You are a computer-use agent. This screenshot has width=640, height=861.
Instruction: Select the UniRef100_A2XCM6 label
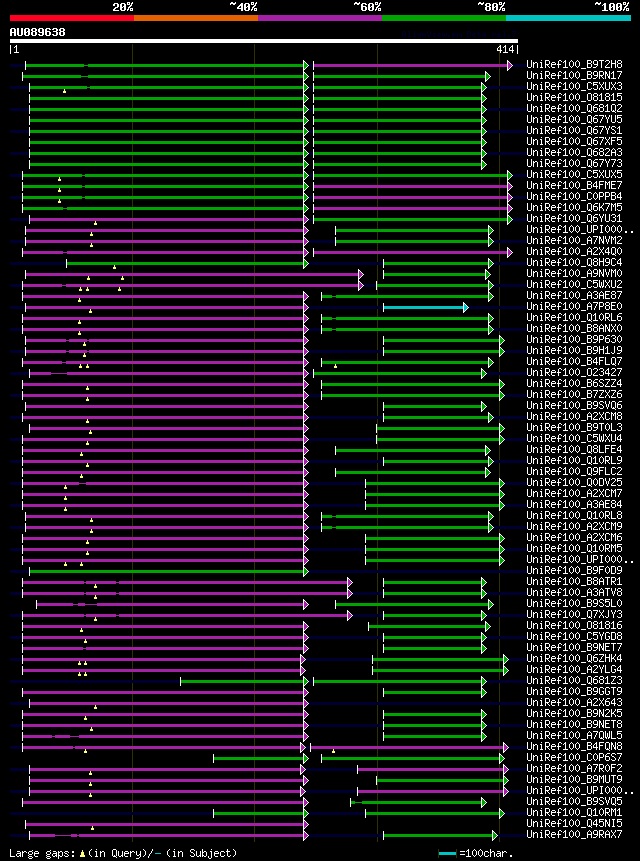(574, 536)
